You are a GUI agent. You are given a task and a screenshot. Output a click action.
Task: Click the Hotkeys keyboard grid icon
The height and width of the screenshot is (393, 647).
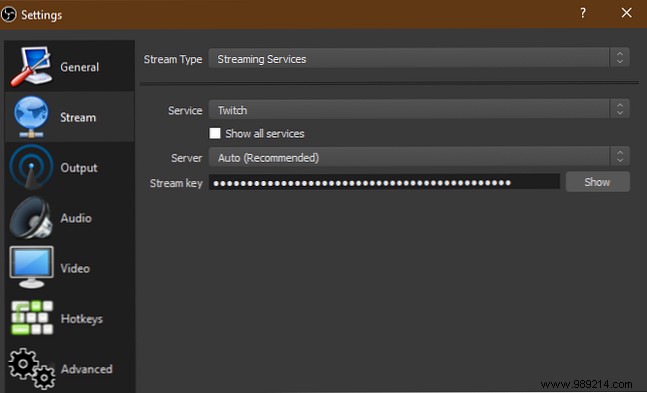(x=32, y=318)
